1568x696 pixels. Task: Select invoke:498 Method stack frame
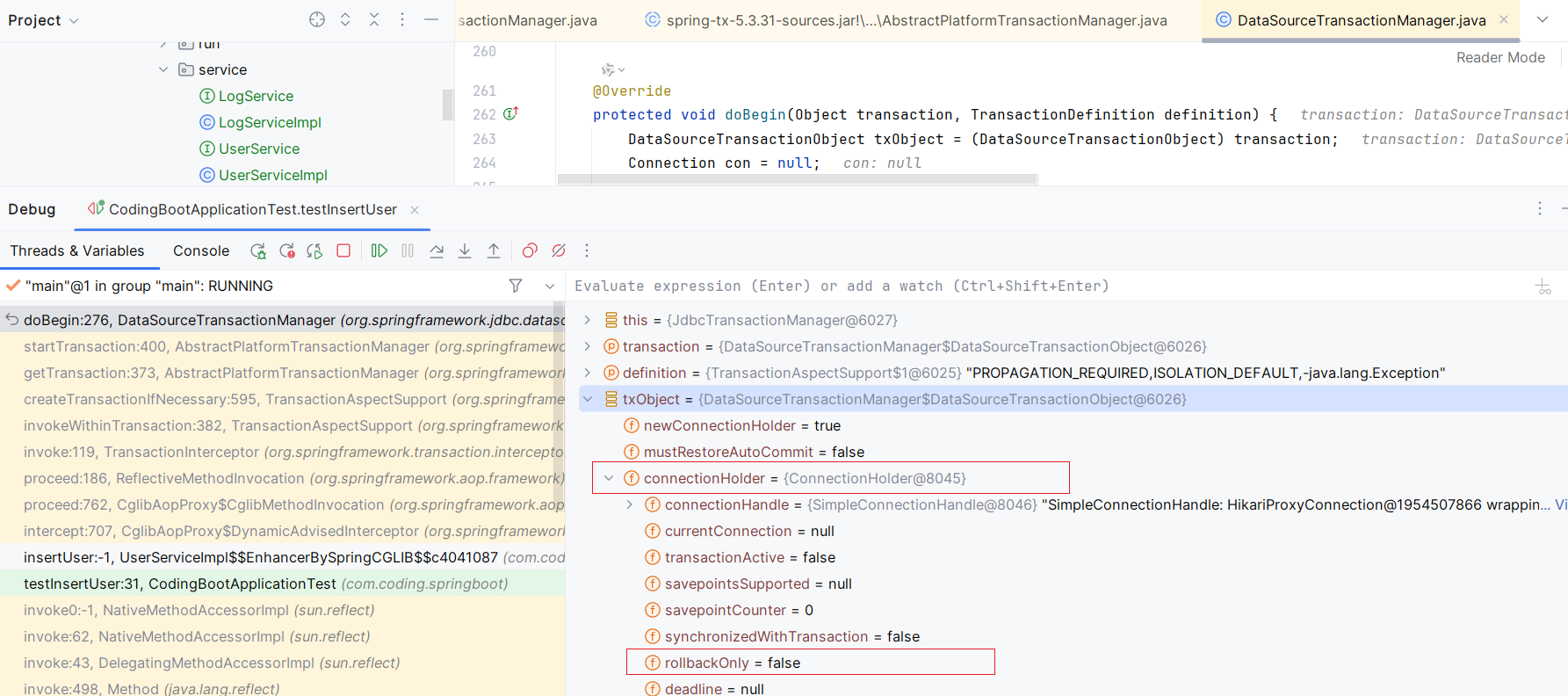[x=283, y=689]
